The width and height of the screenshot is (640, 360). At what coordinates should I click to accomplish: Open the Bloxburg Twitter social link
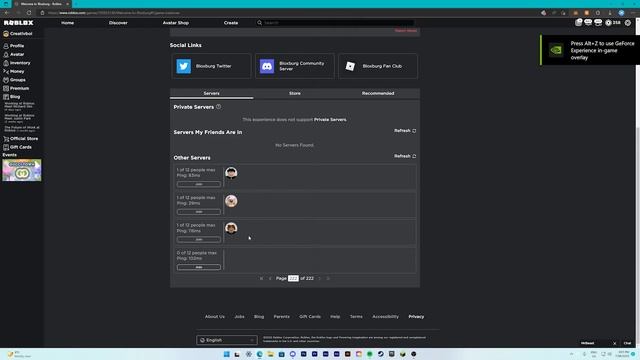211,66
